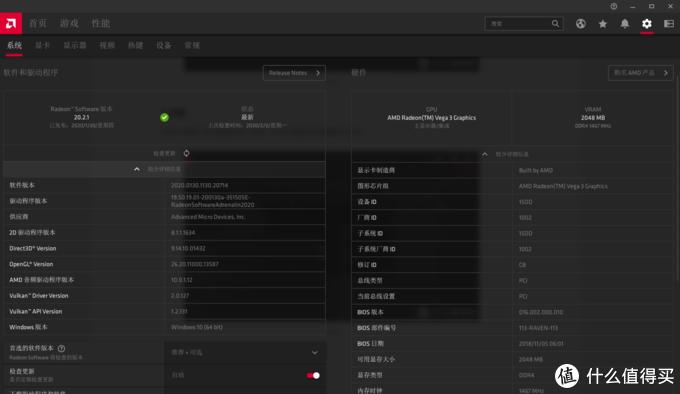Image resolution: width=680 pixels, height=394 pixels.
Task: Maximize the Radeon Software window
Action: [x=651, y=7]
